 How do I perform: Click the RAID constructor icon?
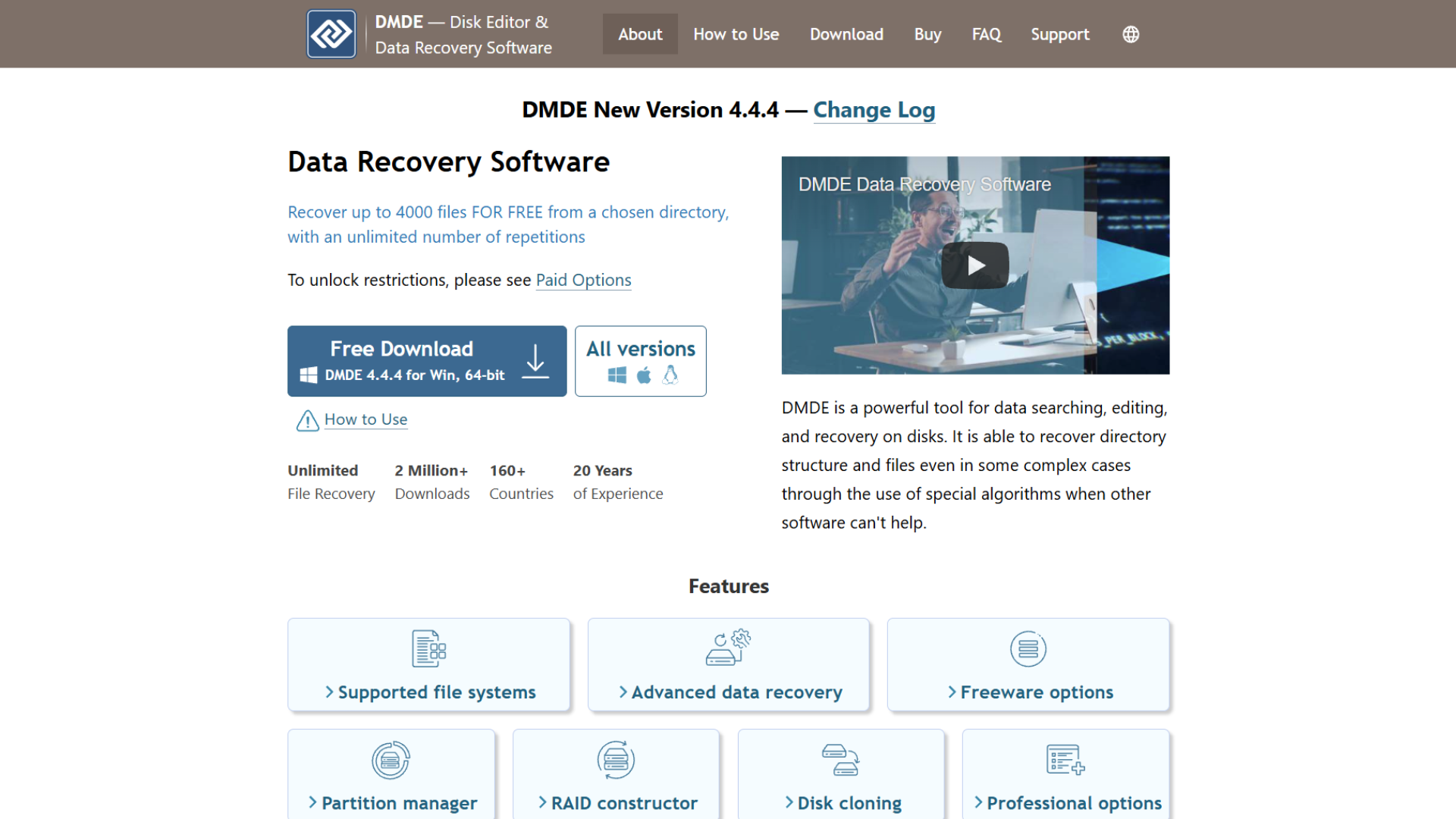(x=616, y=760)
